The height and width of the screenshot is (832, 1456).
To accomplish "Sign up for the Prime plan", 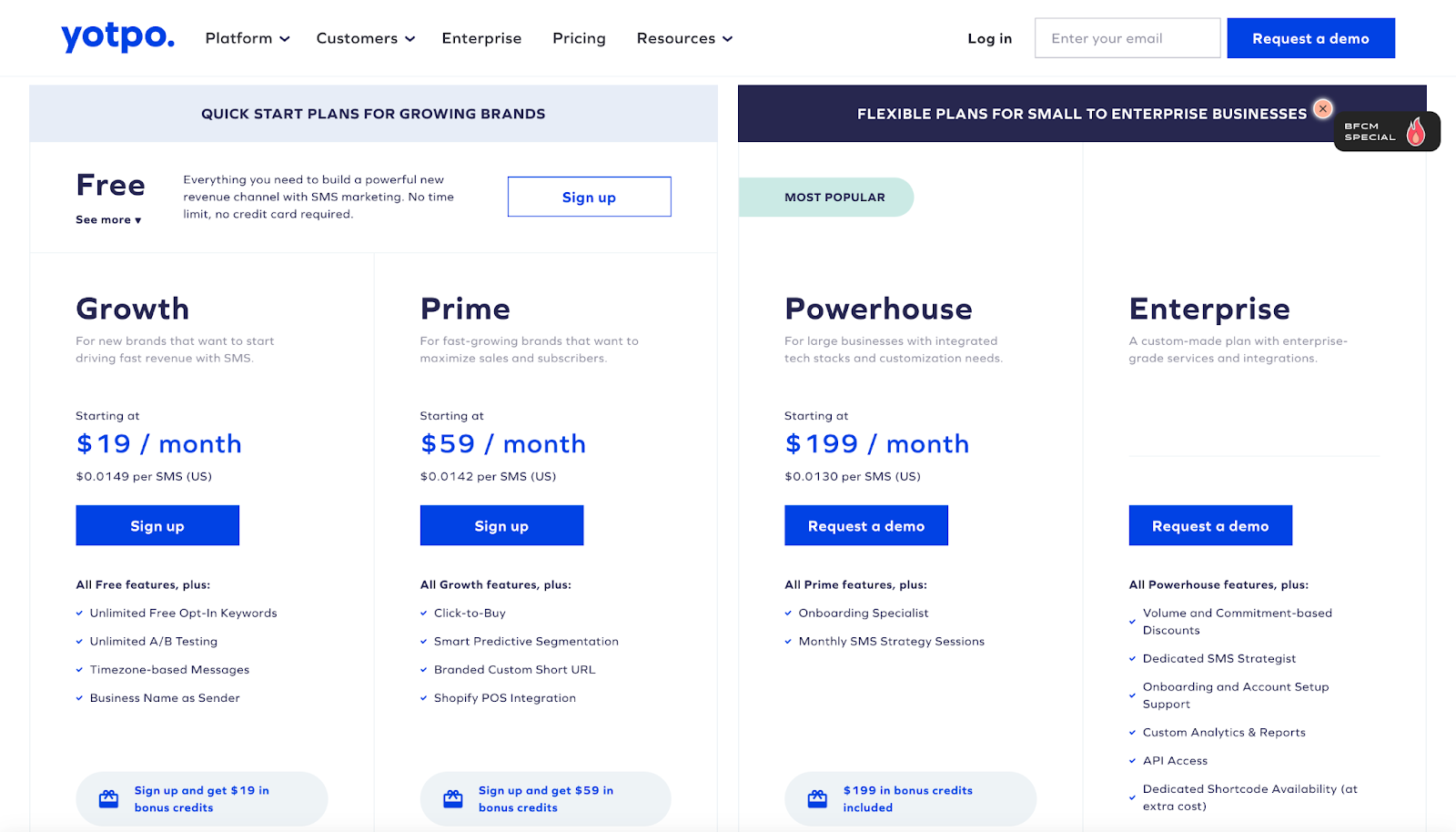I will (501, 525).
